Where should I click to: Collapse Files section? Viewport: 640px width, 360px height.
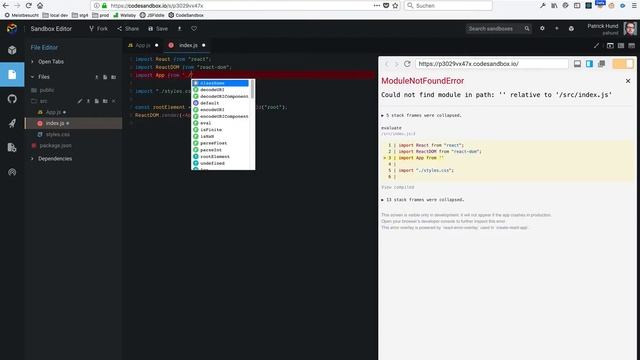point(40,77)
